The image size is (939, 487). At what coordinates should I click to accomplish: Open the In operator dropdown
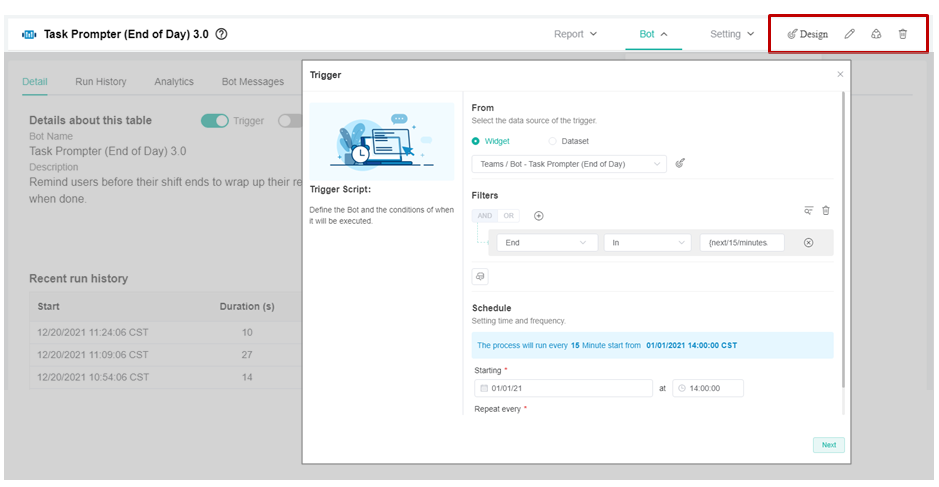[648, 243]
